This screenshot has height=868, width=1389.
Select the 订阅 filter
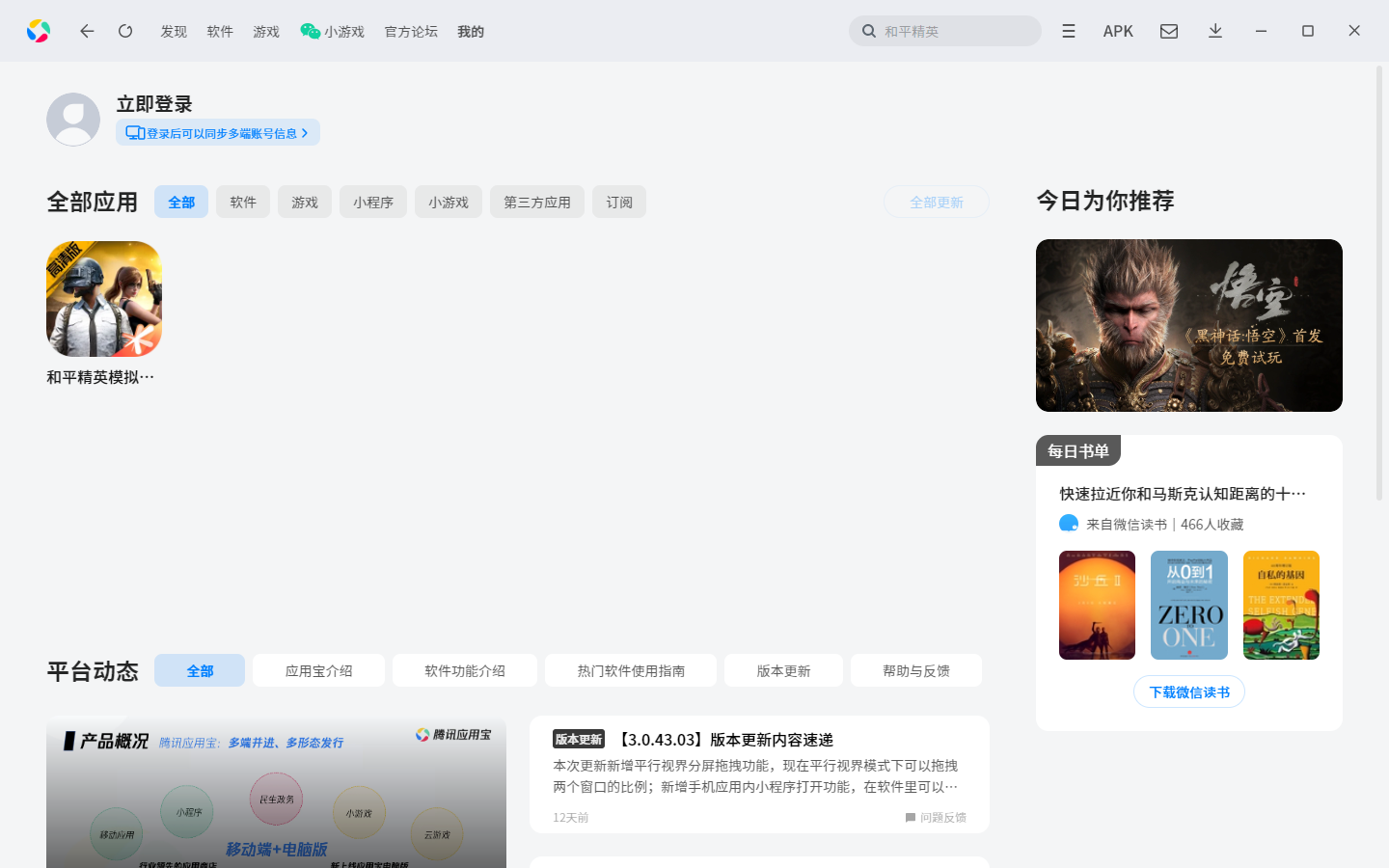click(x=619, y=202)
